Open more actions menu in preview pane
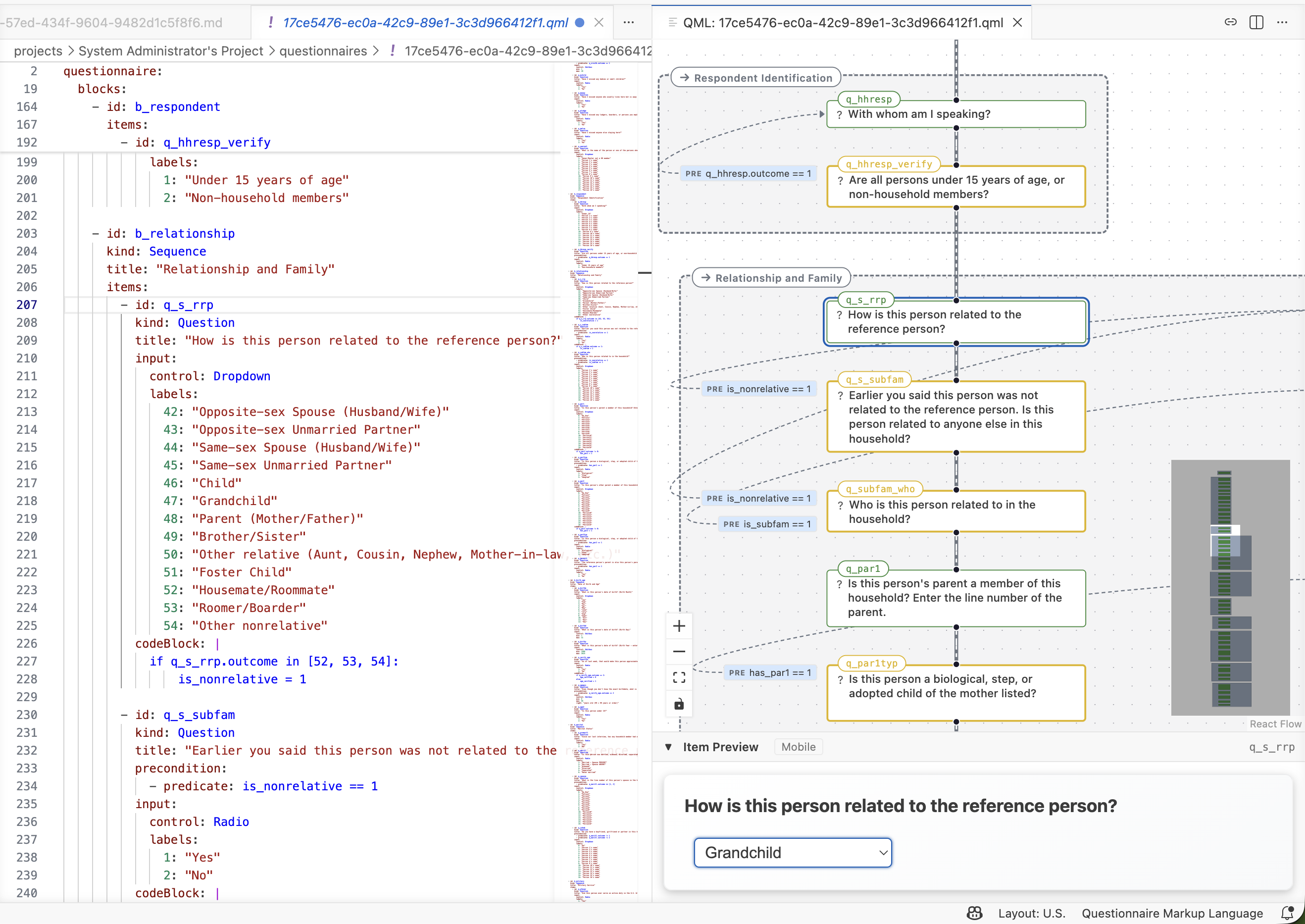1305x924 pixels. 1282,22
